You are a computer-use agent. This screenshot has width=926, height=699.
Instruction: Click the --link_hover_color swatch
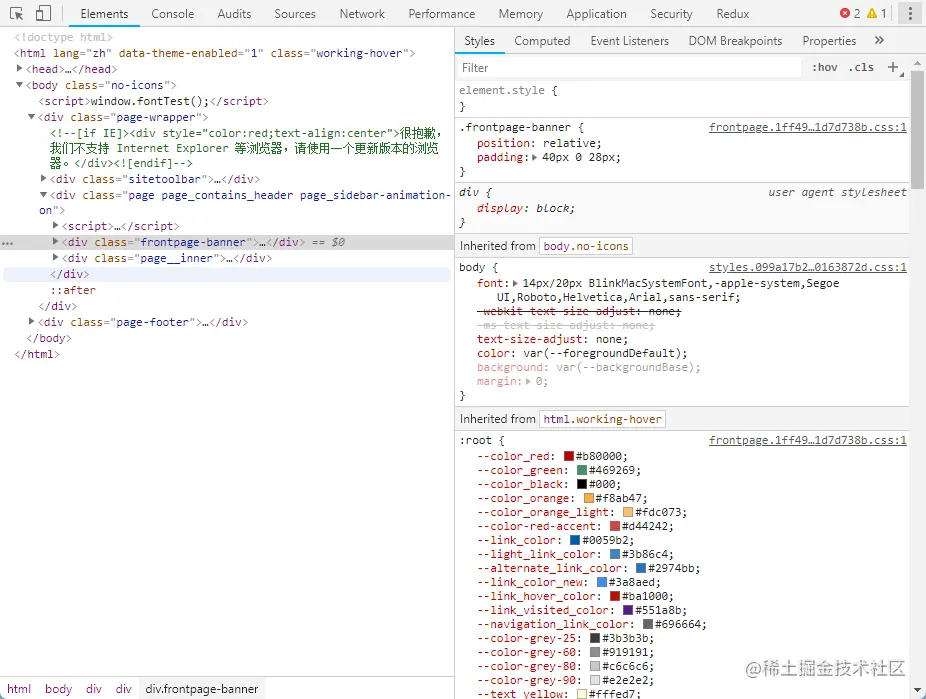[615, 596]
